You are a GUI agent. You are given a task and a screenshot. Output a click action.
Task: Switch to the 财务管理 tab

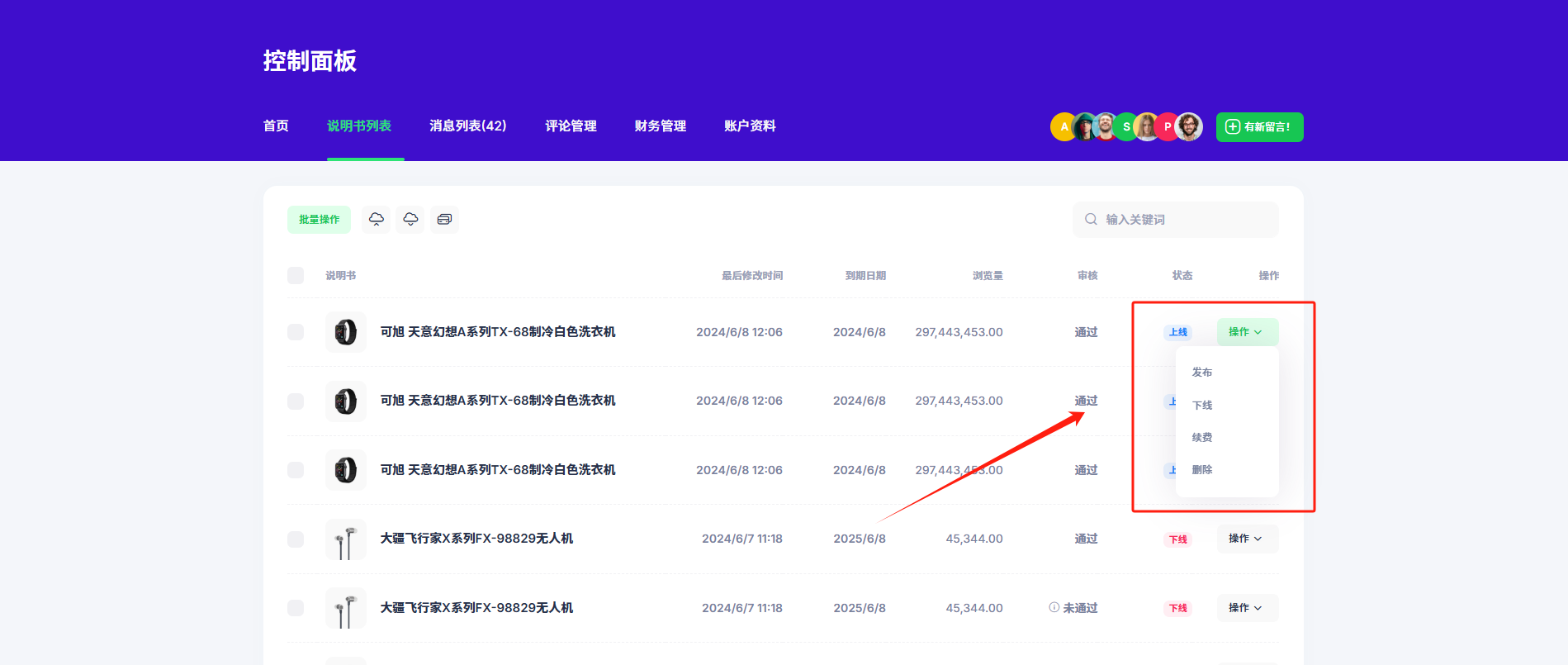[660, 126]
